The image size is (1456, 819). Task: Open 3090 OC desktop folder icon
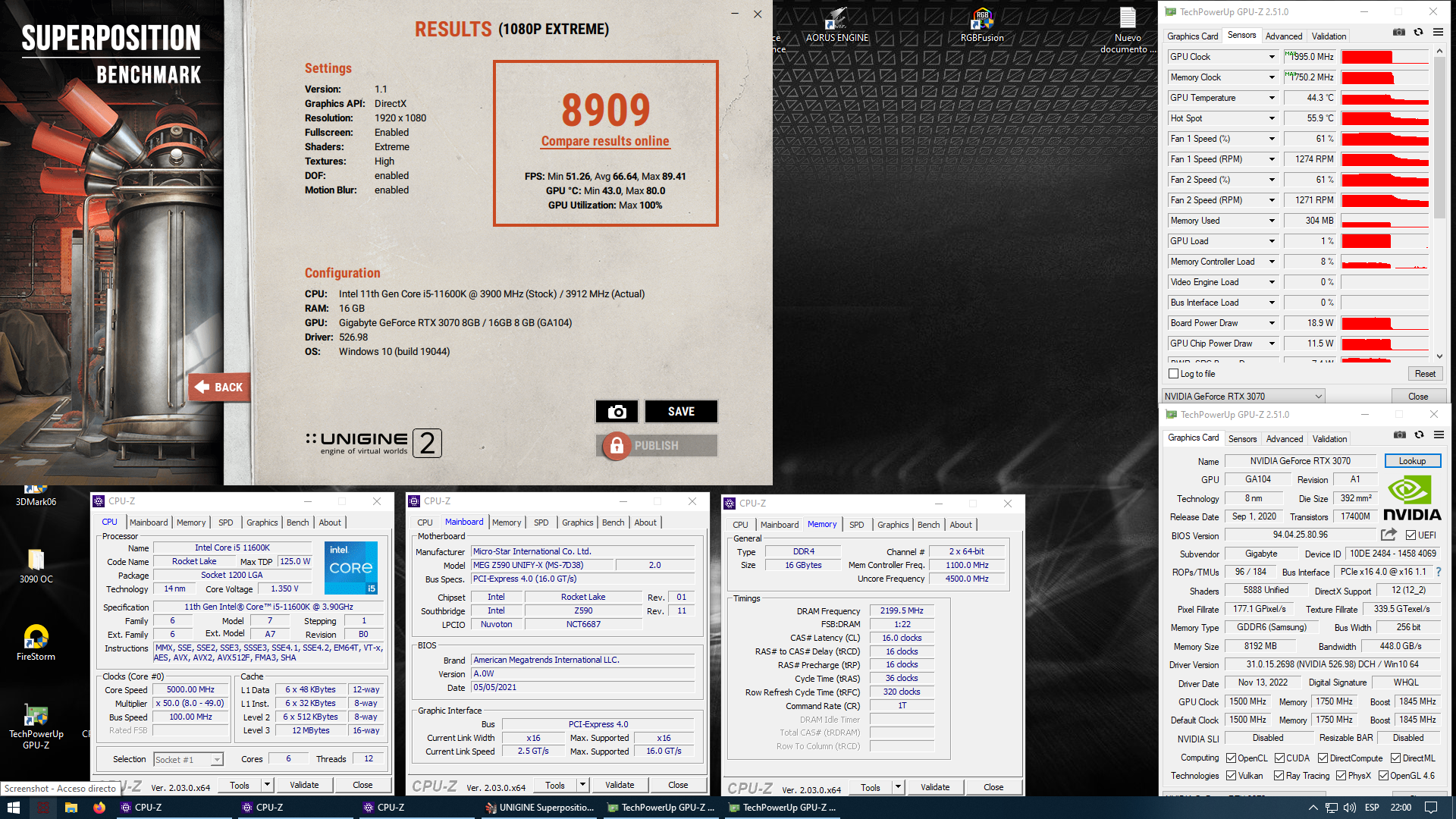tap(36, 566)
